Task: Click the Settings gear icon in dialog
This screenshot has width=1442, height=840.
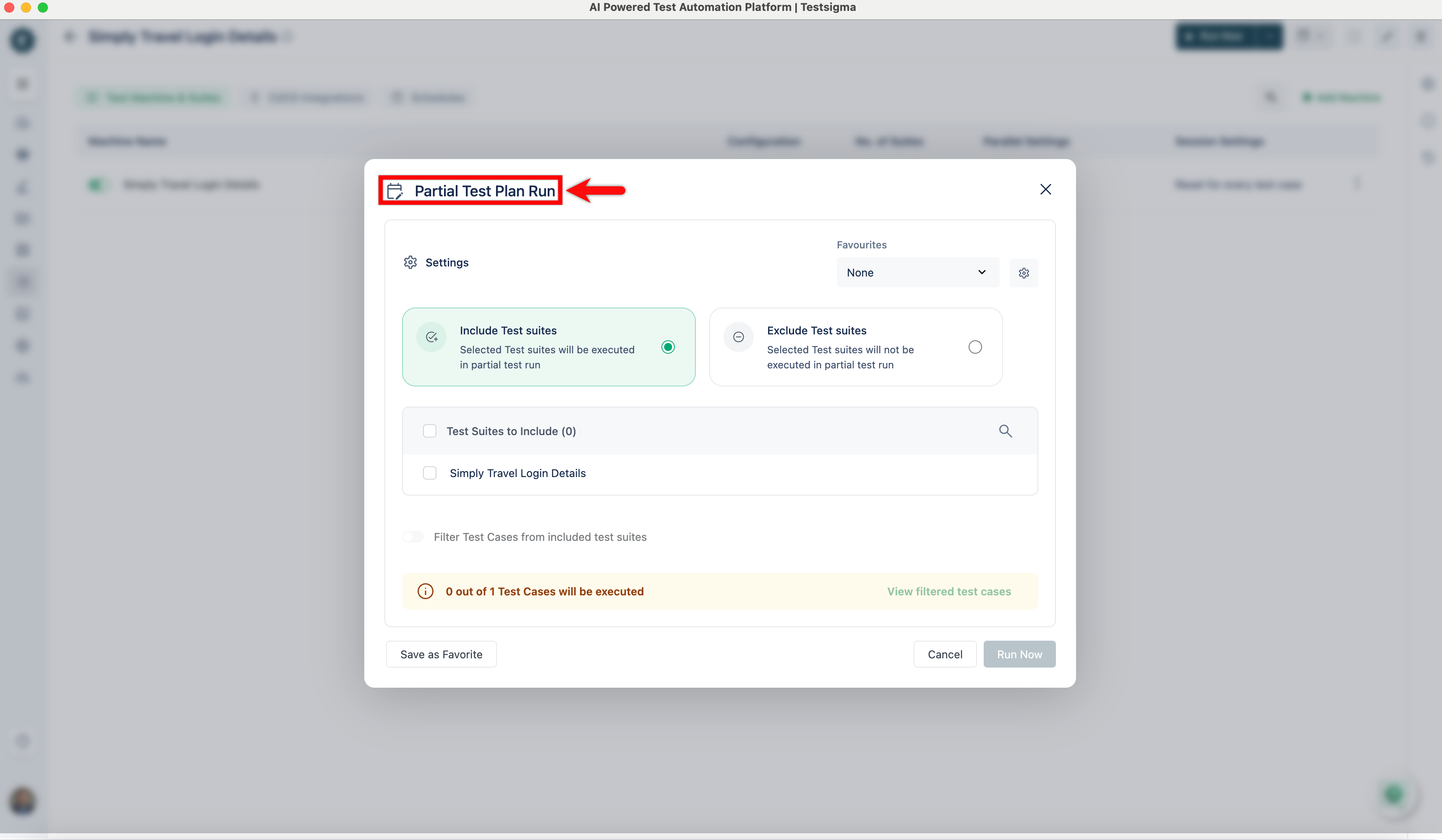Action: click(x=410, y=262)
